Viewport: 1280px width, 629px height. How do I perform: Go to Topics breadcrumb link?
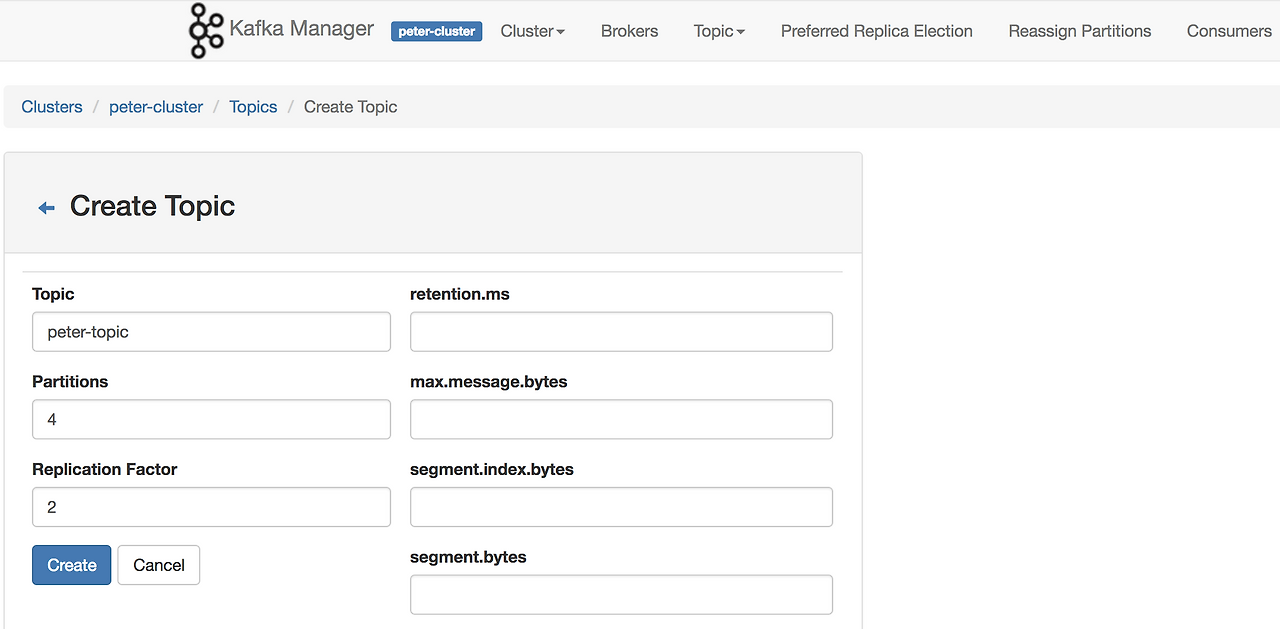point(253,107)
